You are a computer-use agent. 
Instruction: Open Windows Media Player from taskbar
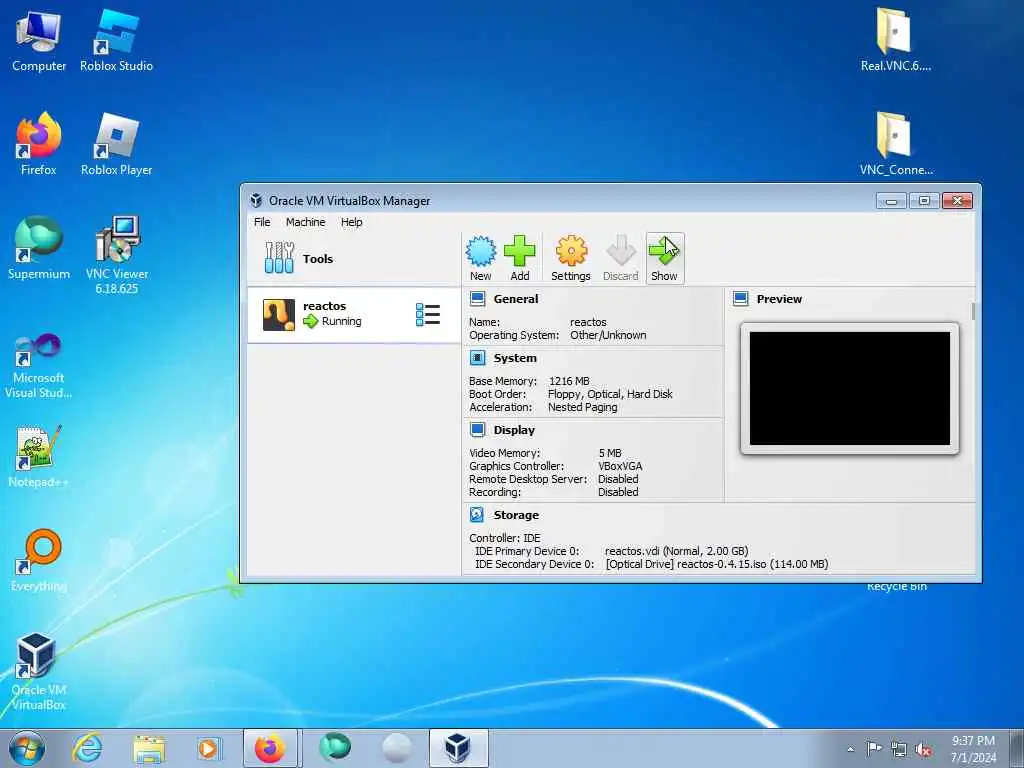(x=209, y=748)
